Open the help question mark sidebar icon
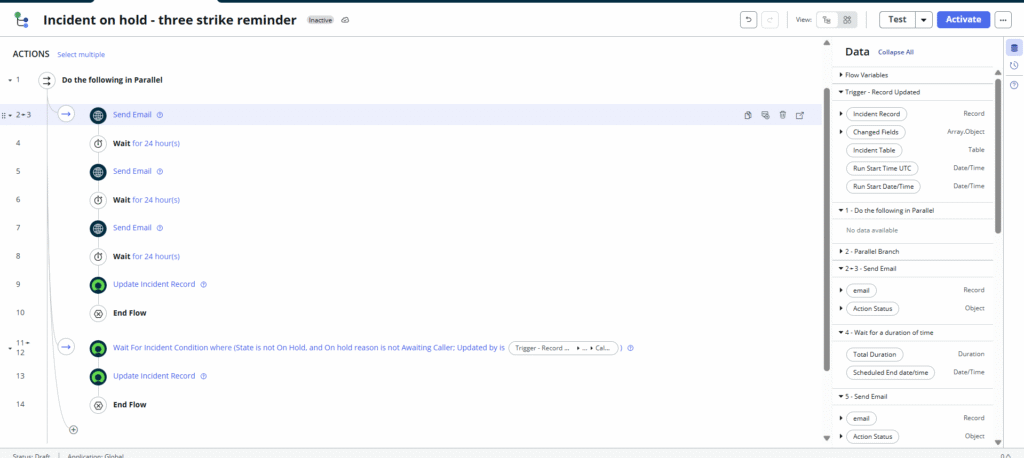 pos(1013,85)
